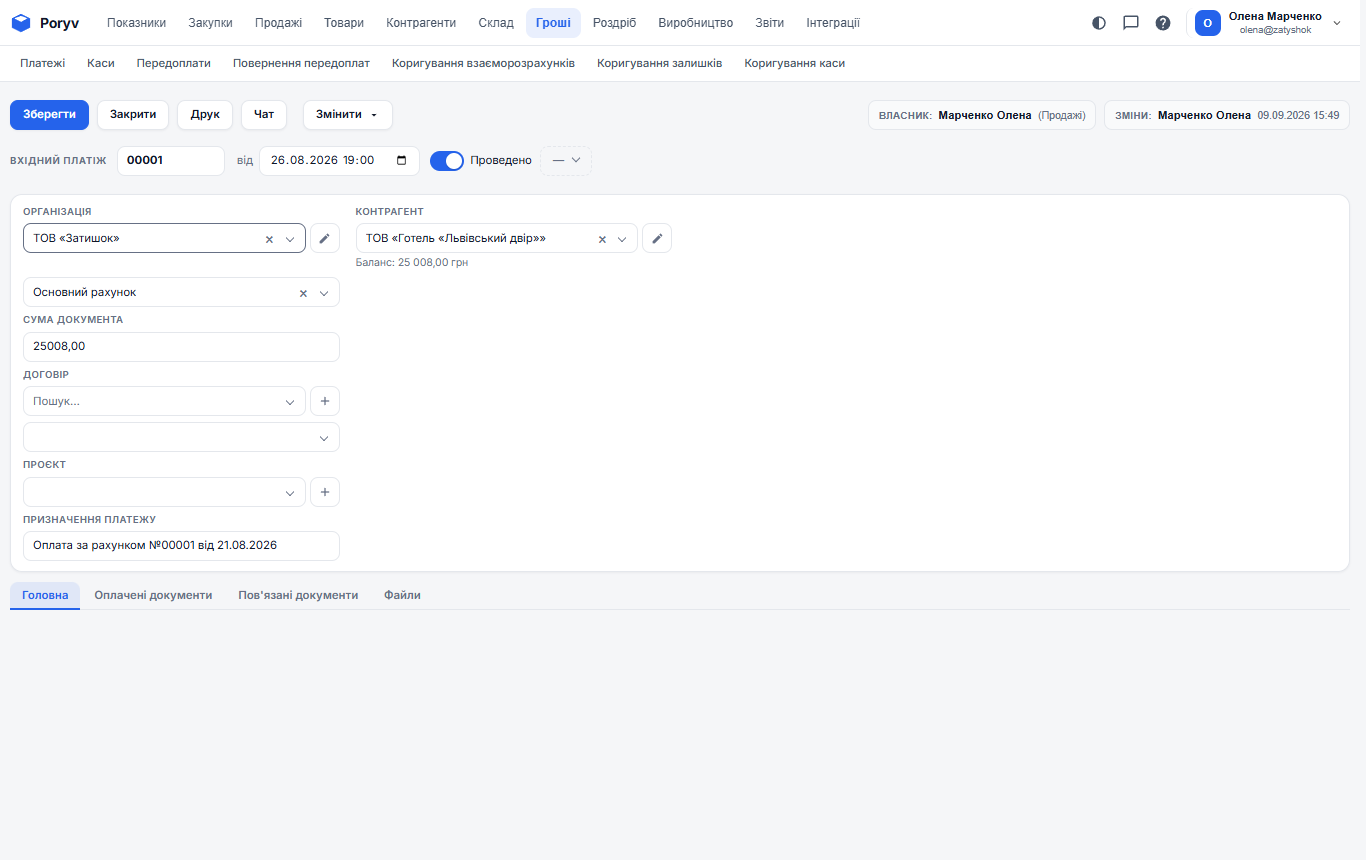Viewport: 1366px width, 860px height.
Task: Open the Контрагенти menu item
Action: tap(421, 22)
